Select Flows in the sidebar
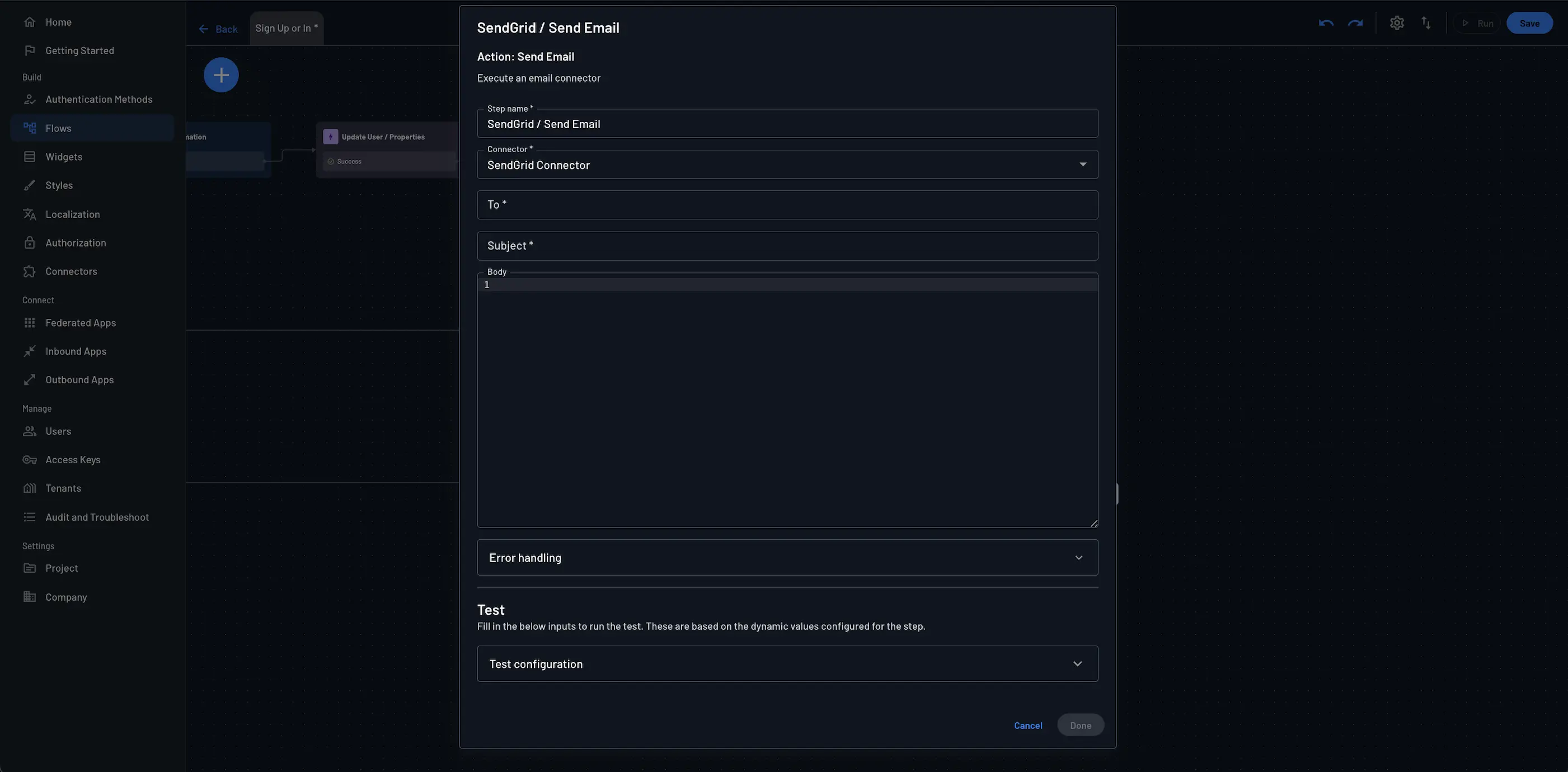The height and width of the screenshot is (772, 1568). tap(58, 128)
